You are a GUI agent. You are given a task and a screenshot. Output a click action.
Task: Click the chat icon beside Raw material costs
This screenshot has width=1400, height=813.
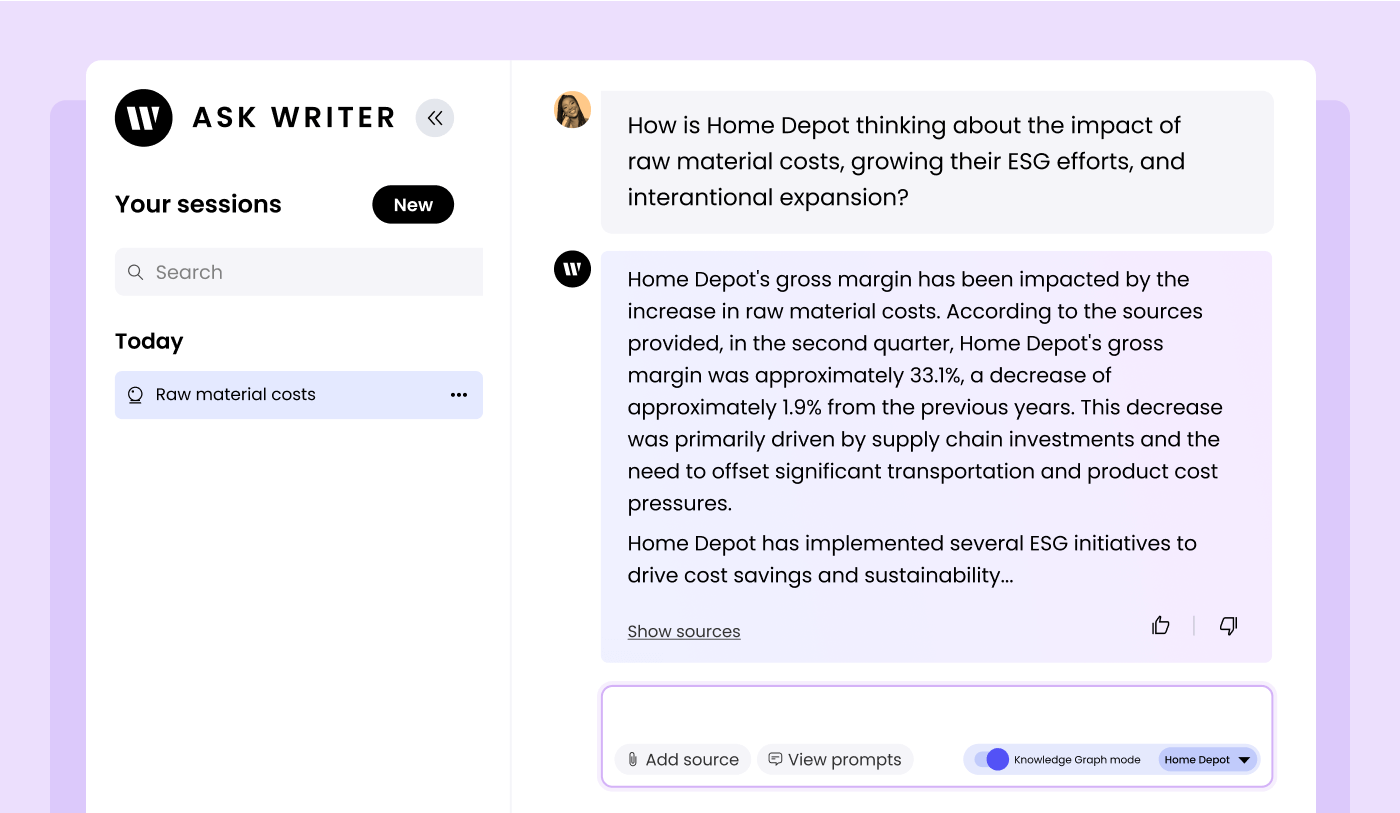tap(136, 395)
